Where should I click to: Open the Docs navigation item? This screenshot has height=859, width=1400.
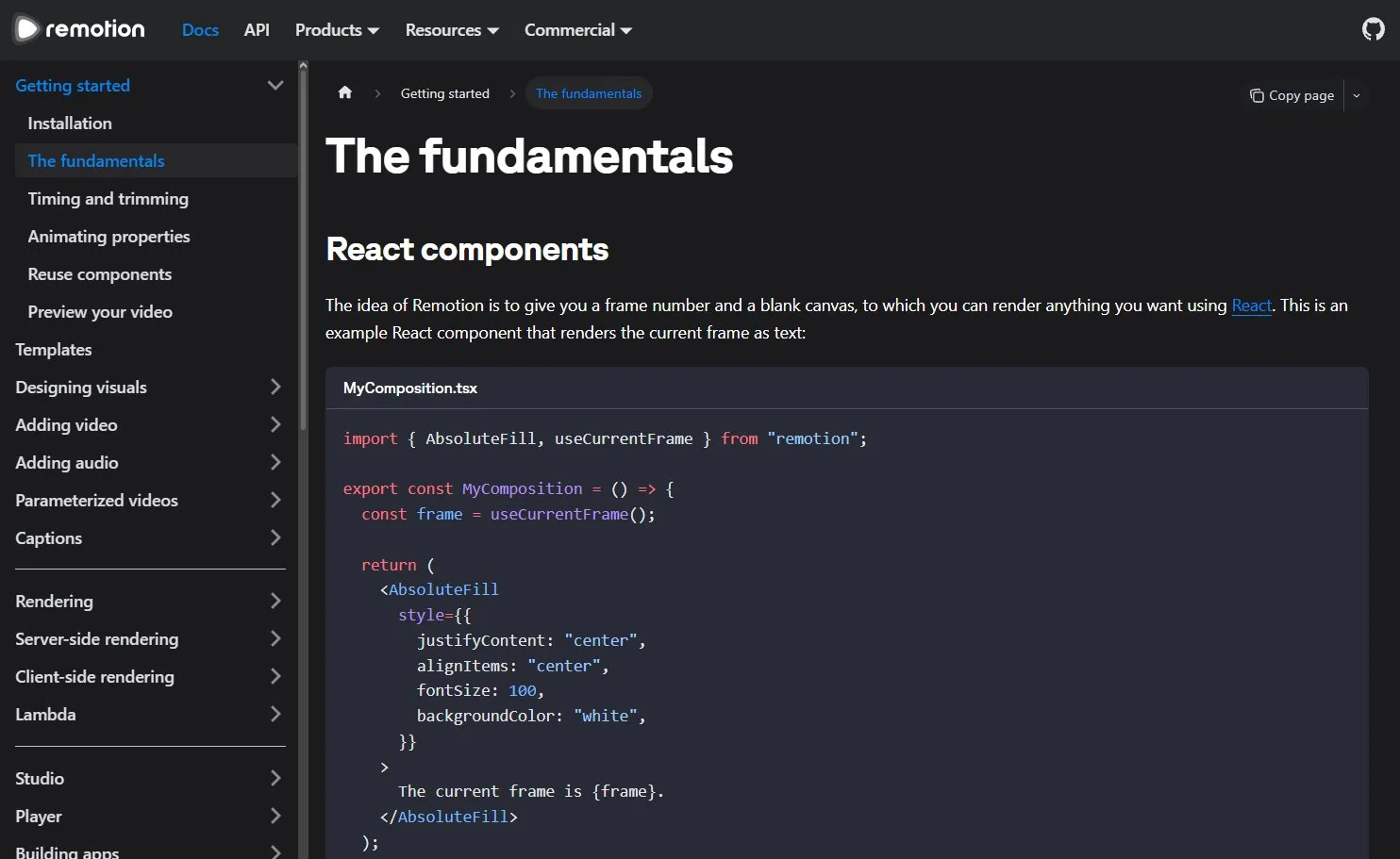pos(200,30)
